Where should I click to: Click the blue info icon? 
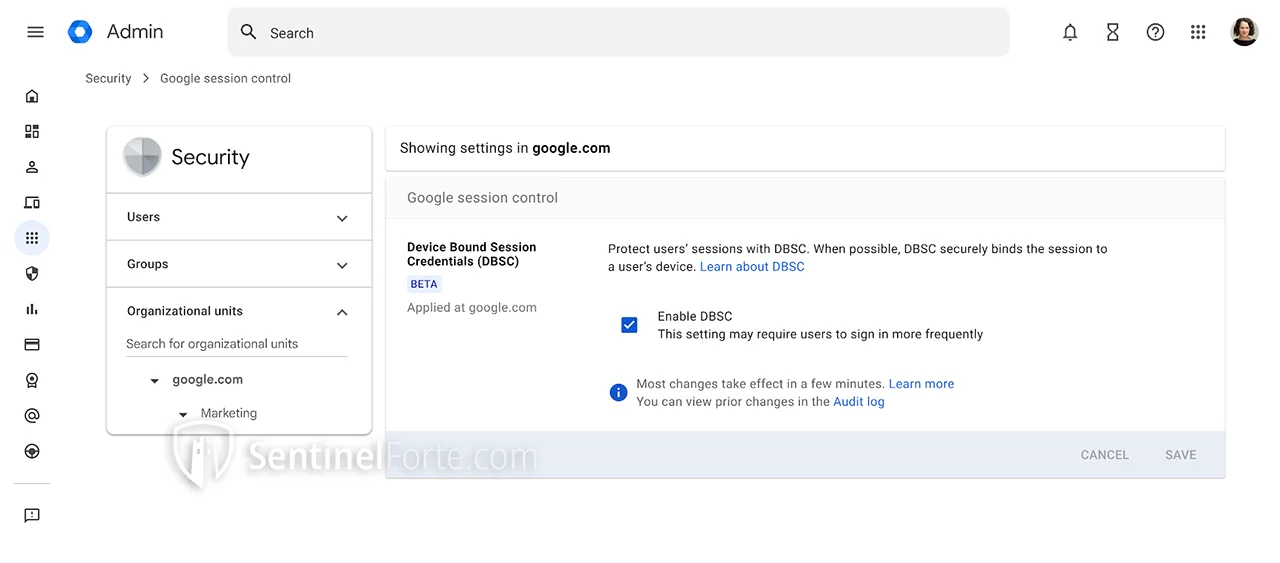(618, 392)
